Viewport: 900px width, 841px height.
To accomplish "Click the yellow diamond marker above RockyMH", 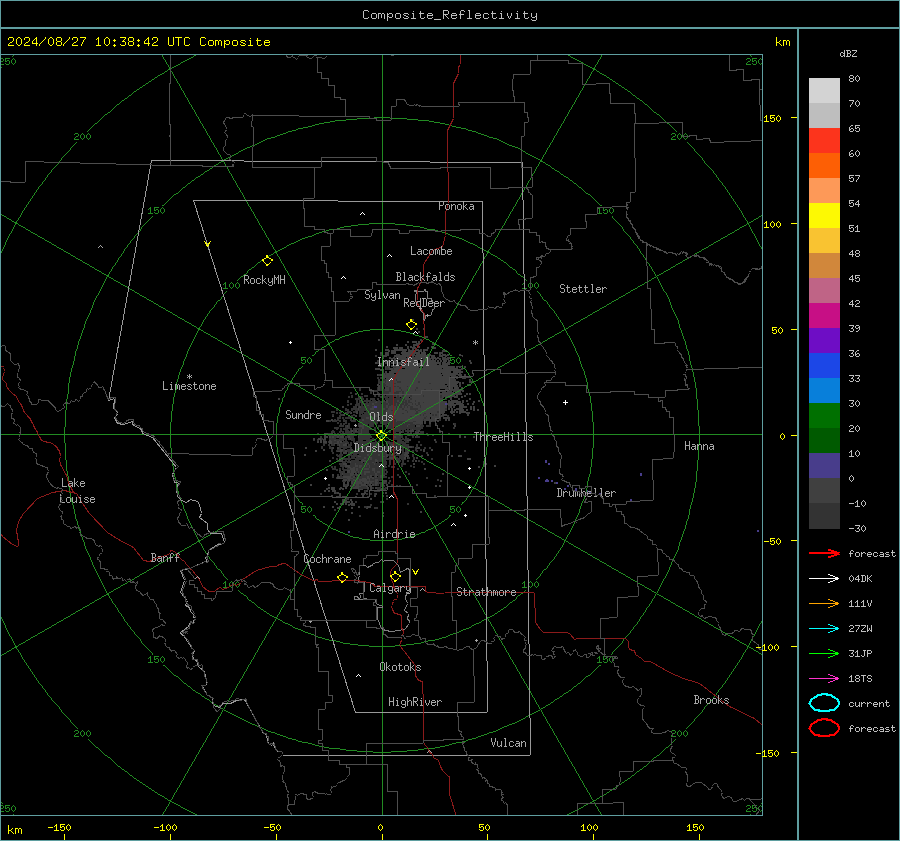I will [267, 261].
